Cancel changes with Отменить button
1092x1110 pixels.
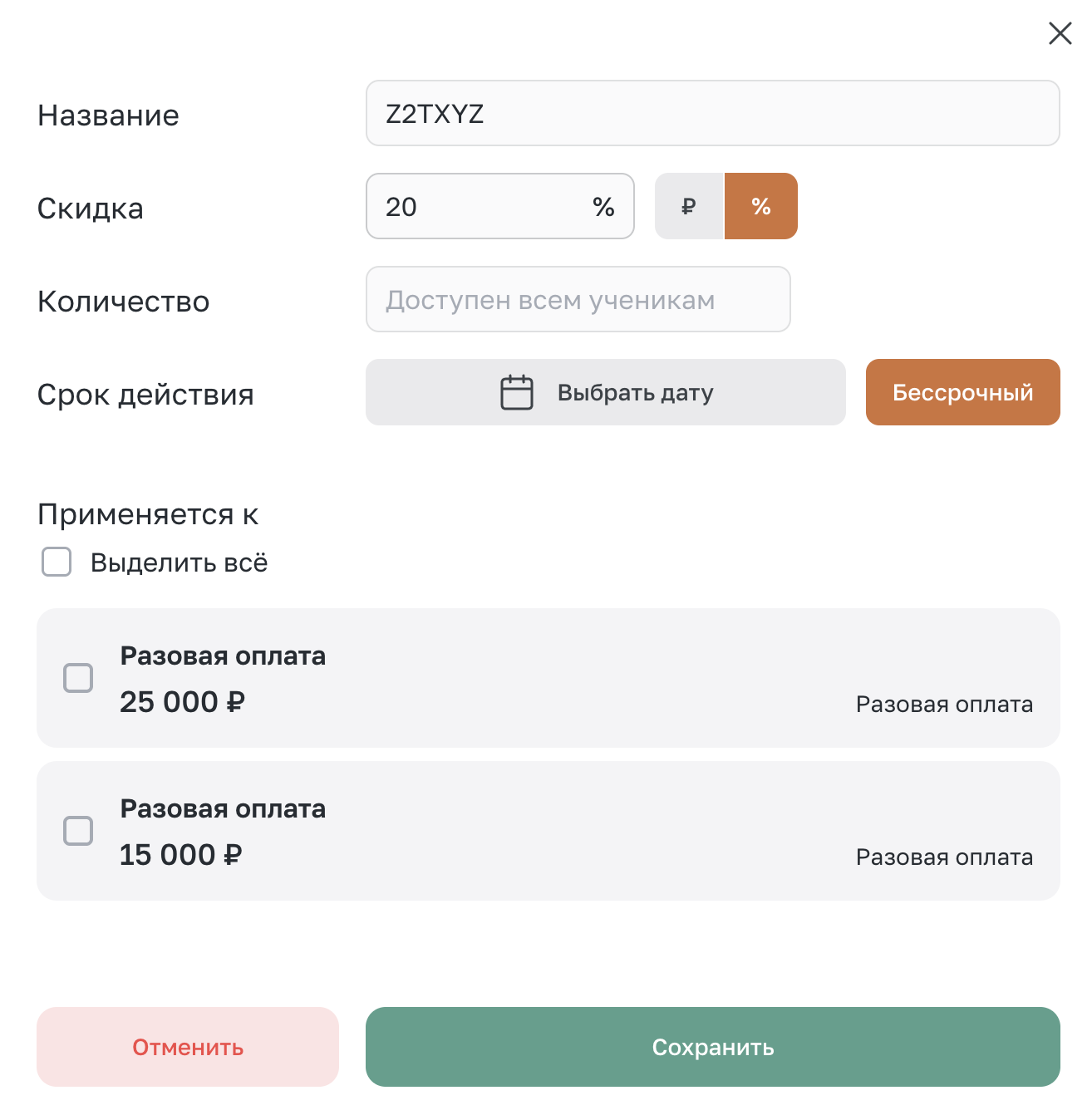coord(188,1047)
